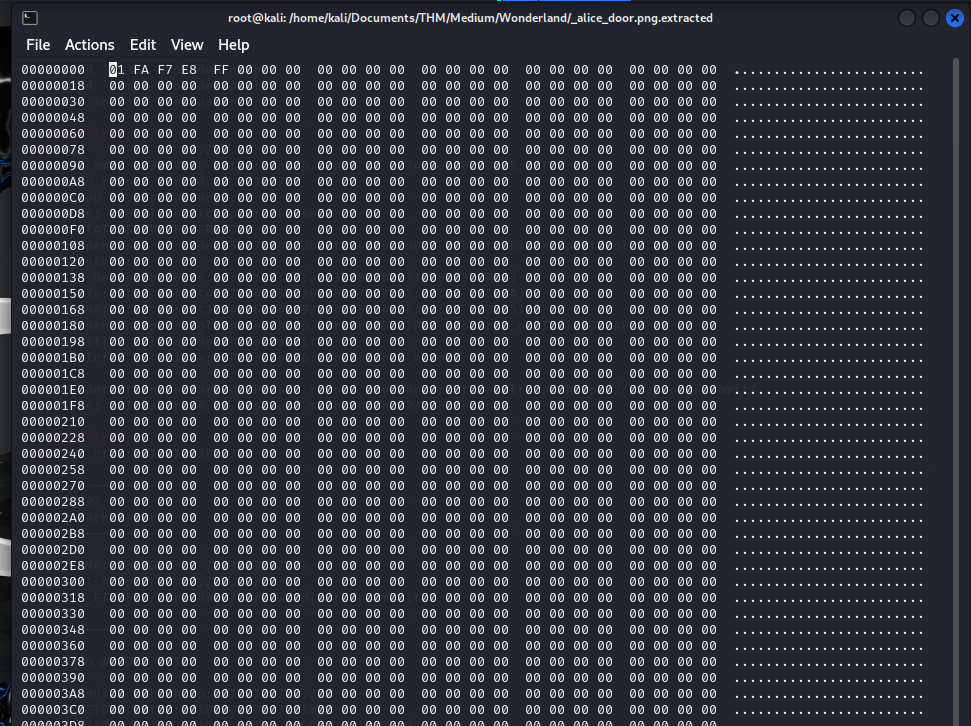Click offset label 00000288
The image size is (971, 726).
53,502
